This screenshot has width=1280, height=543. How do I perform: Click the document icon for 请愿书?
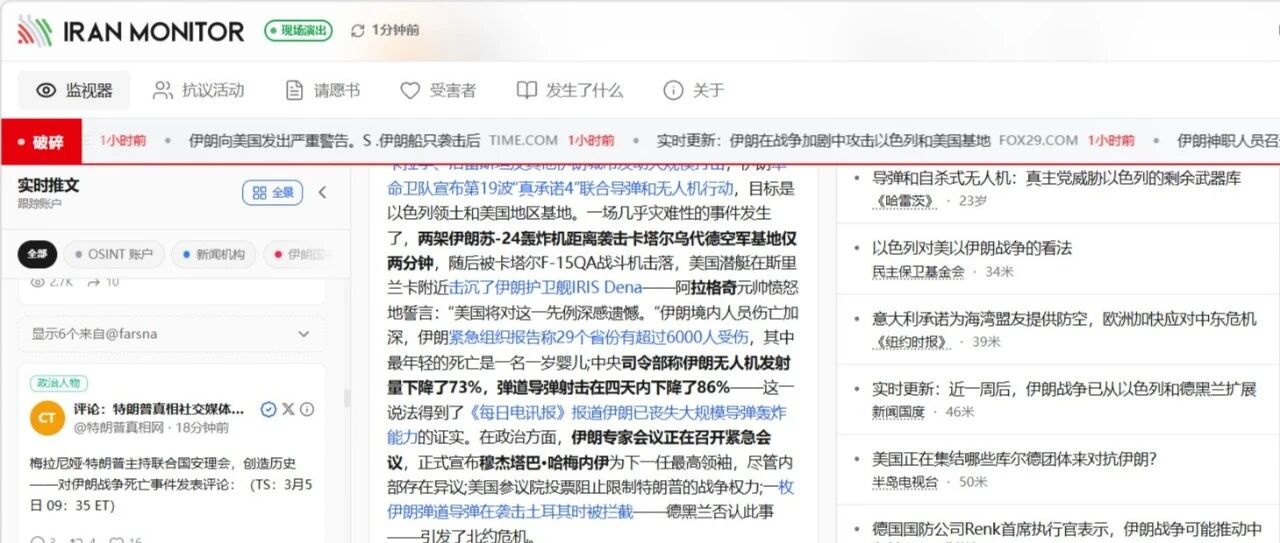[294, 90]
